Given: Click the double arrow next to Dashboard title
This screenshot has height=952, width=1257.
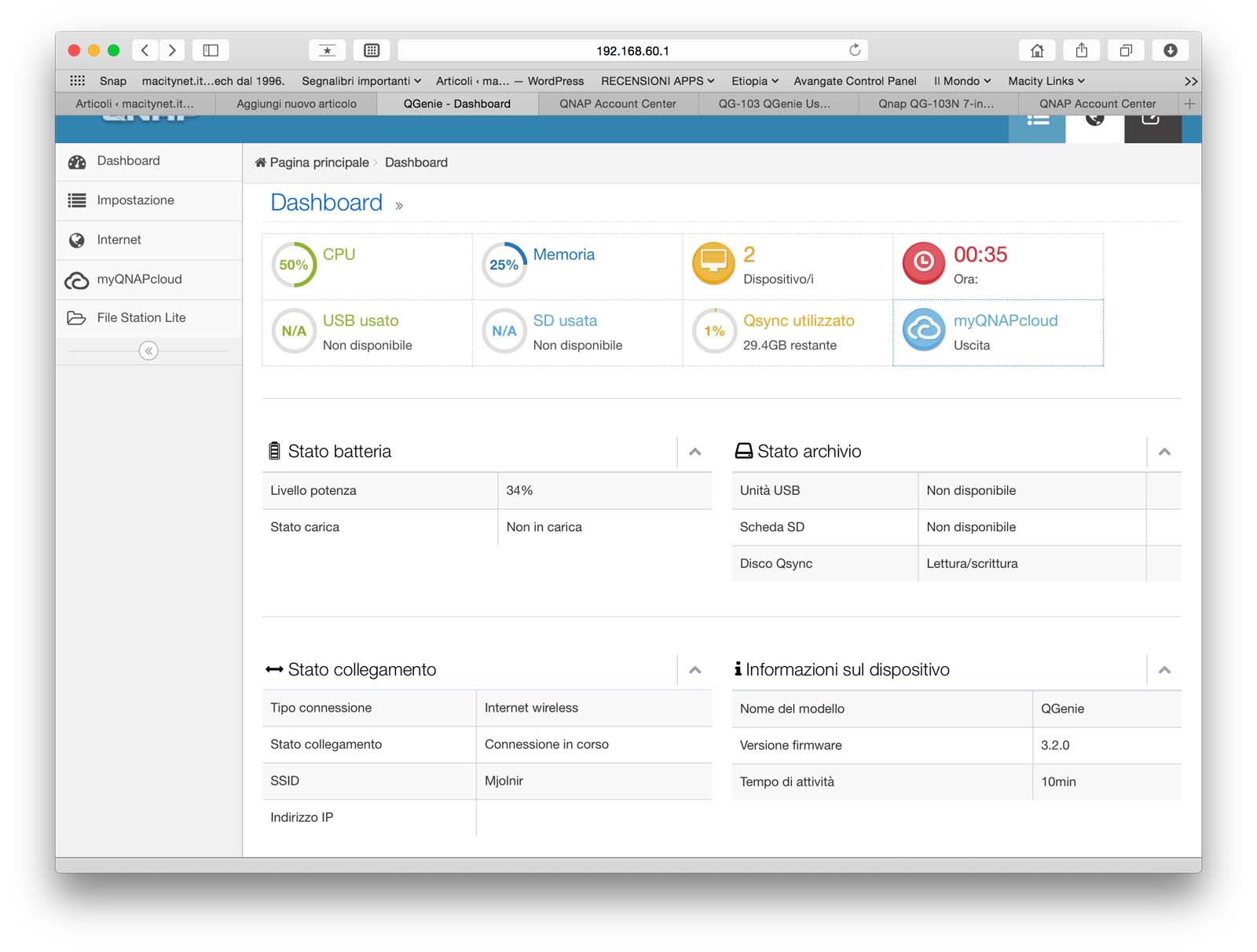Looking at the screenshot, I should coord(399,206).
